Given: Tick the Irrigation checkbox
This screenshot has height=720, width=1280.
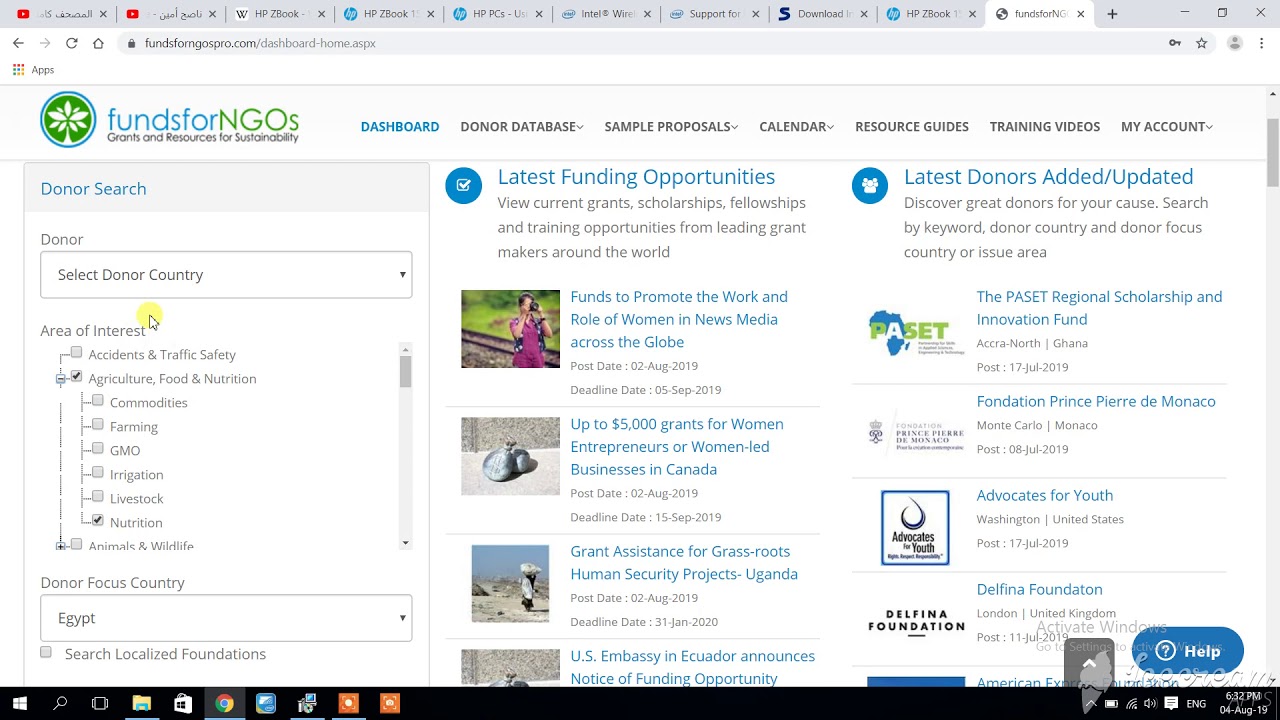Looking at the screenshot, I should pyautogui.click(x=97, y=473).
